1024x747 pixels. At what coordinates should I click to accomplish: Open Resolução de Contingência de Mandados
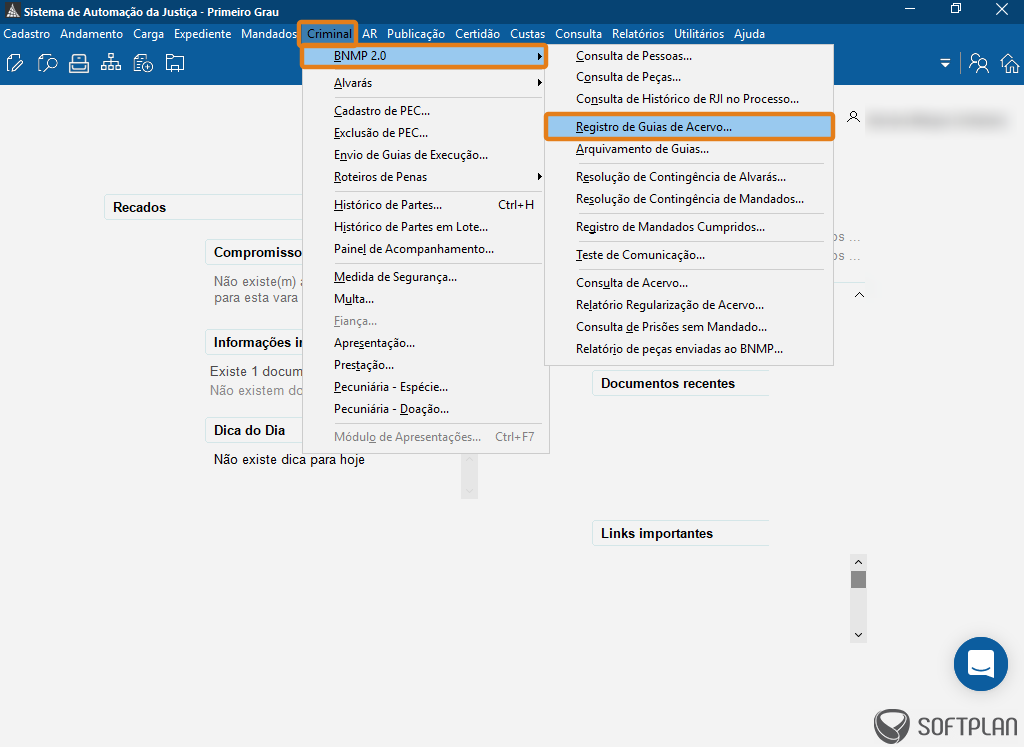click(689, 199)
